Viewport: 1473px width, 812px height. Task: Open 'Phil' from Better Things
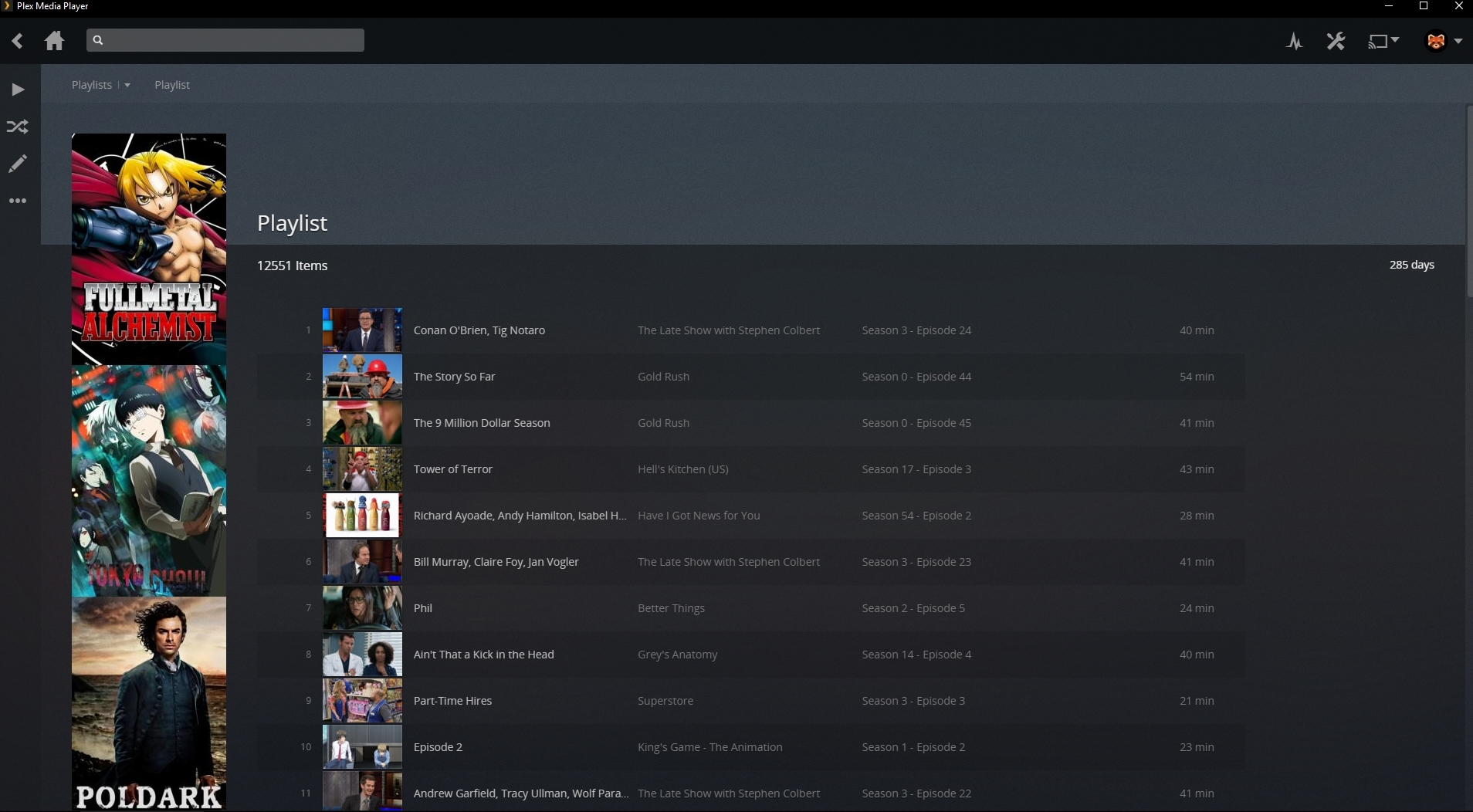pos(422,607)
